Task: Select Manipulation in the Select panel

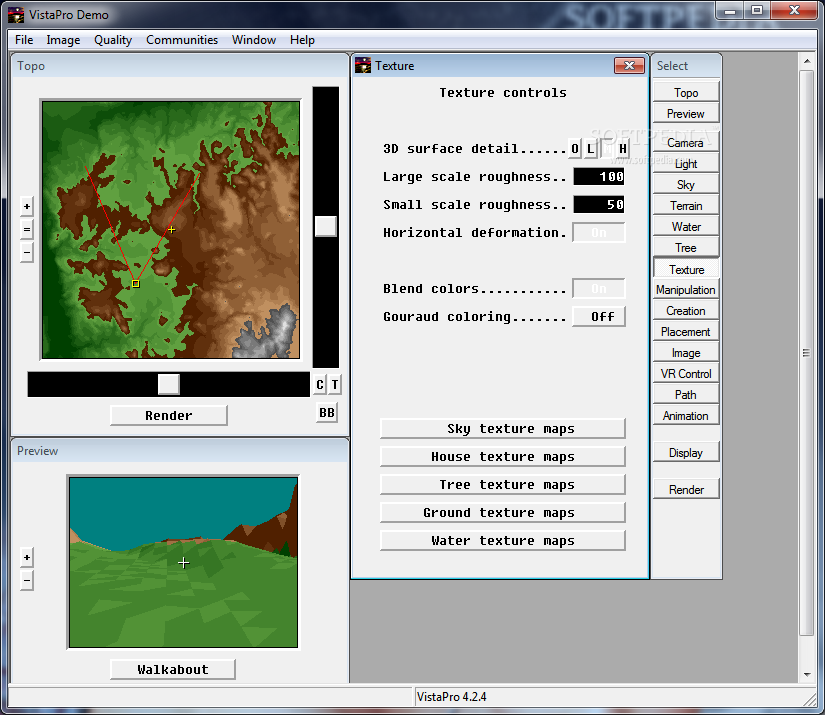Action: (686, 290)
